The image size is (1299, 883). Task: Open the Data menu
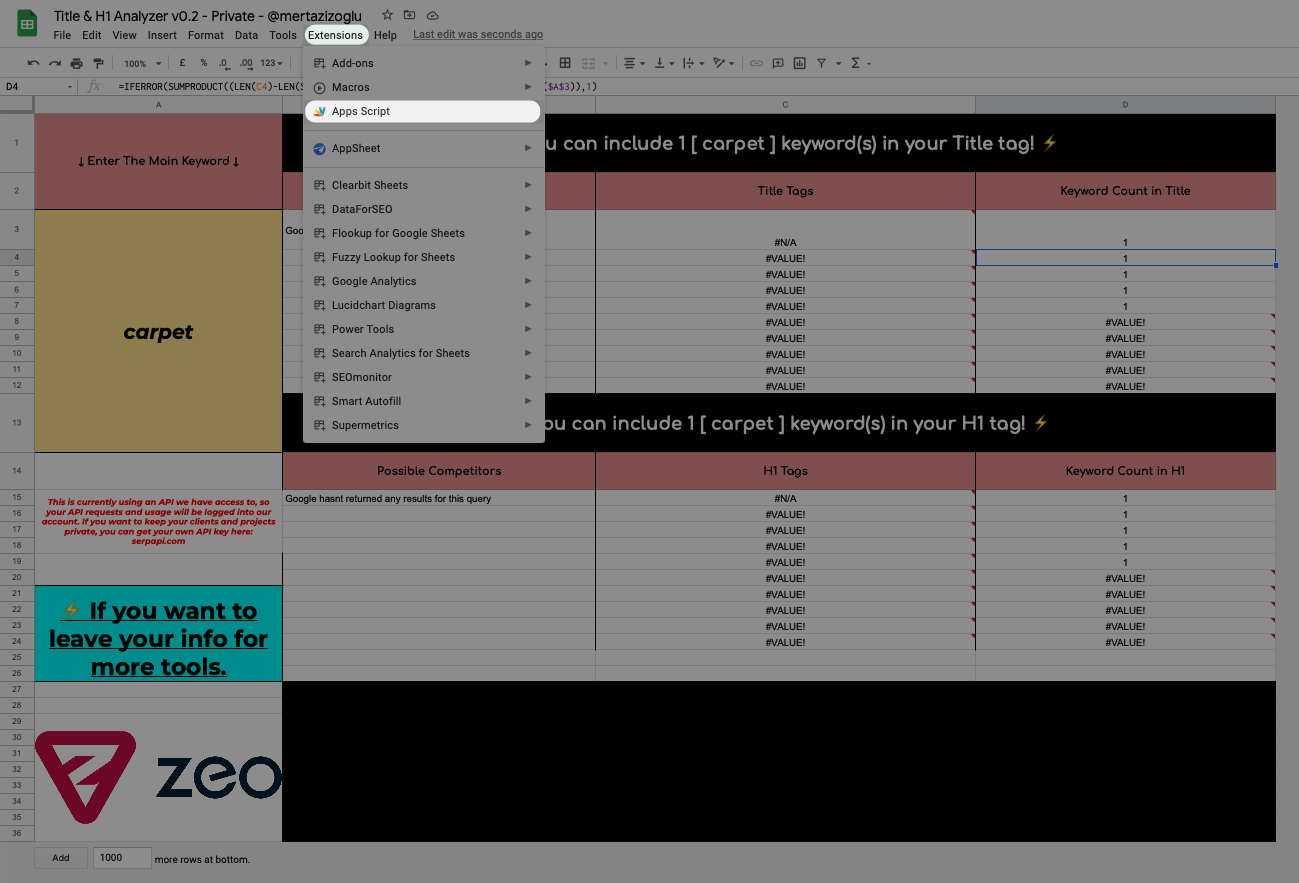point(246,35)
